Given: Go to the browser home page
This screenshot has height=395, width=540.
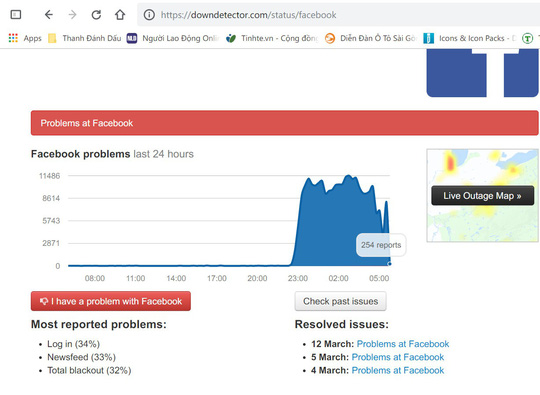Looking at the screenshot, I should click(x=120, y=14).
